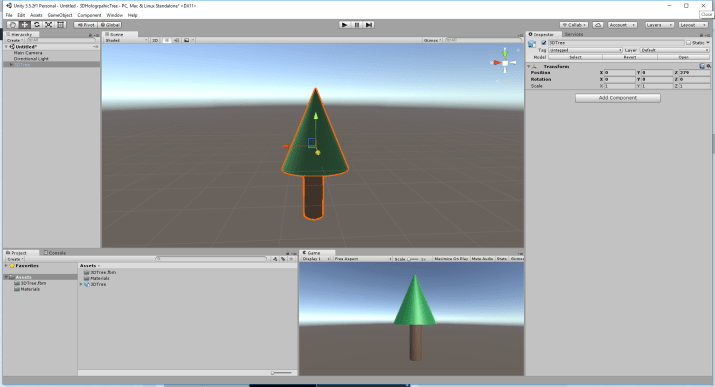Click the red X axis of orientation gizmo
The height and width of the screenshot is (387, 715).
(x=496, y=62)
